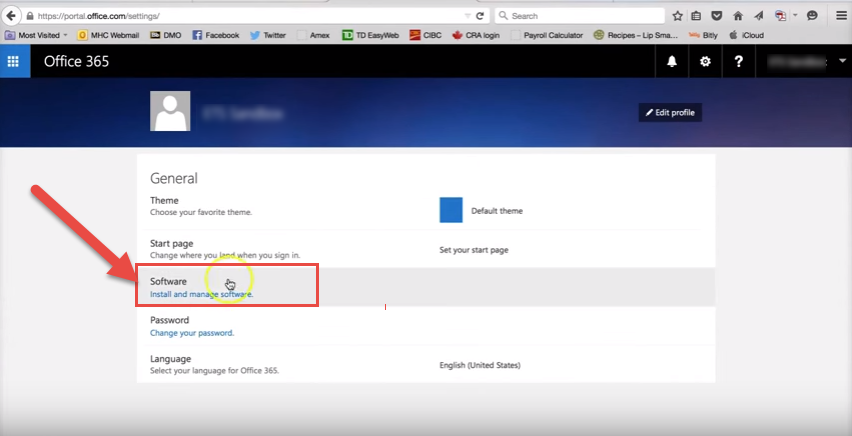Reload the page with the refresh icon
The image size is (852, 436).
[x=480, y=16]
